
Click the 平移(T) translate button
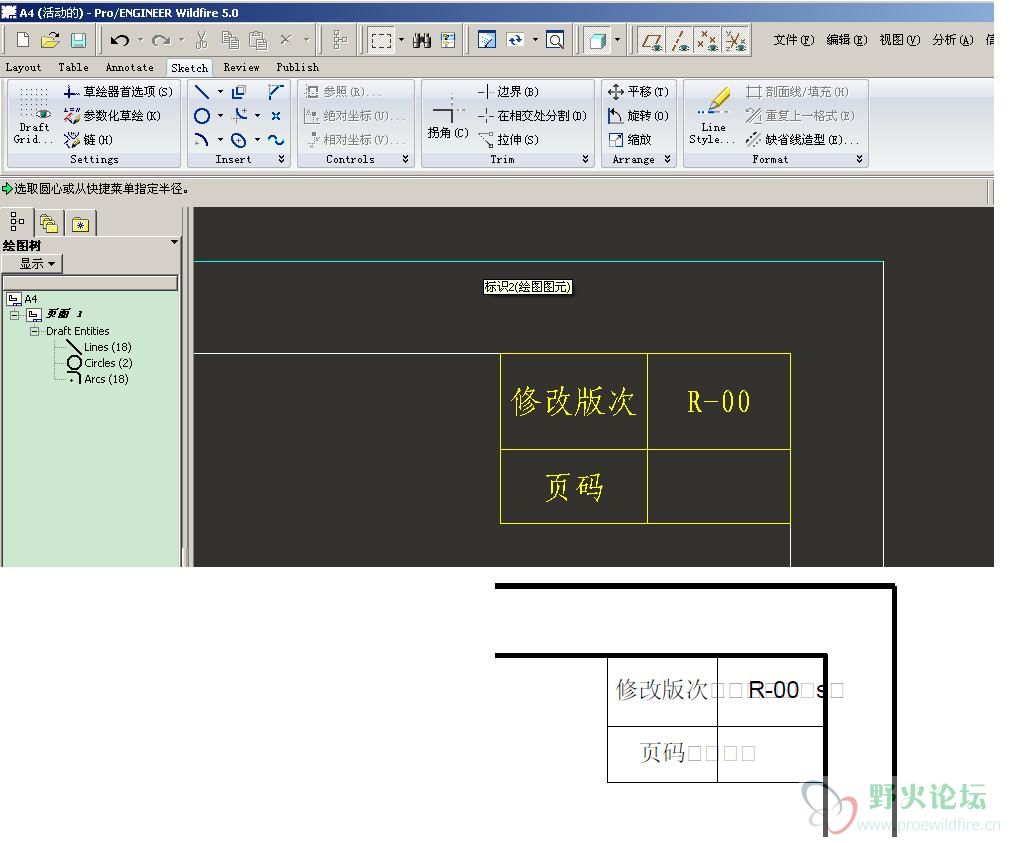coord(638,92)
